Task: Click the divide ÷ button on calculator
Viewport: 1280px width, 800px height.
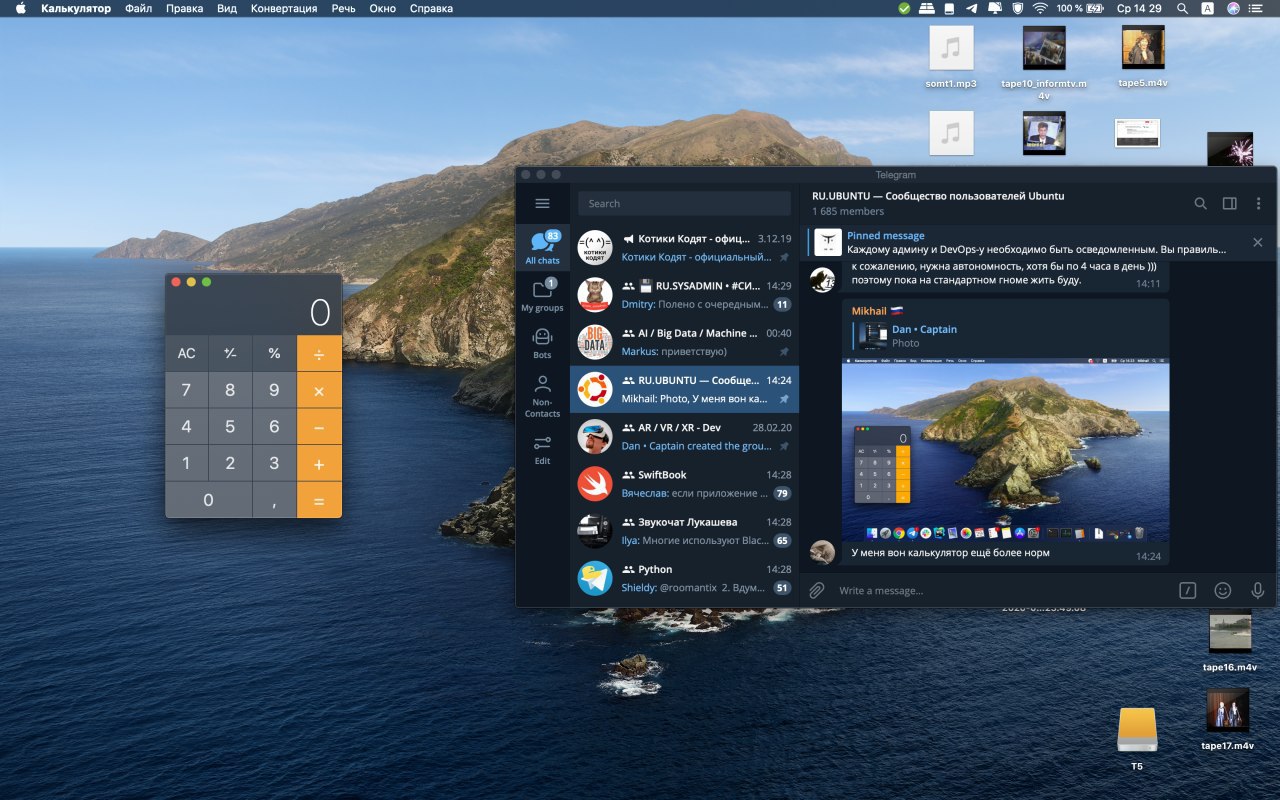Action: click(319, 353)
